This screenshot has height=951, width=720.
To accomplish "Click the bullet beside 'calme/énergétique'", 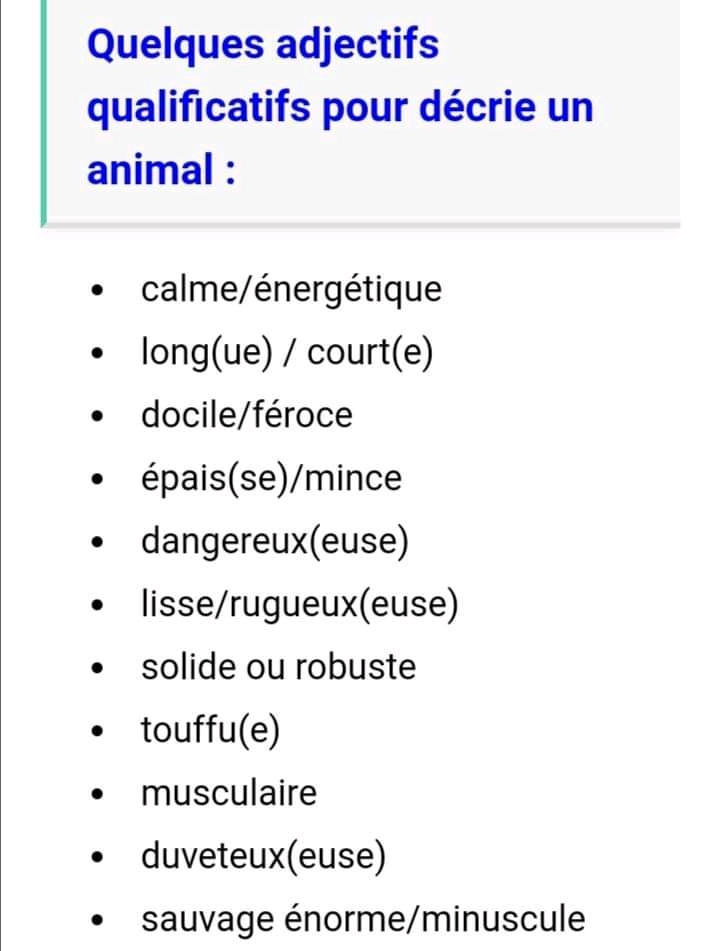I will [97, 293].
